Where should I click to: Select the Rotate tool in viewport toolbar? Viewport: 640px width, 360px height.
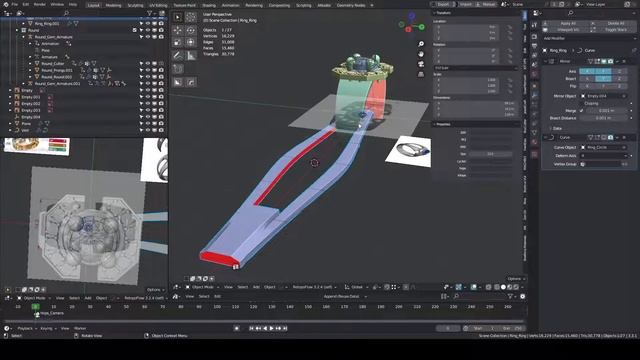(191, 30)
